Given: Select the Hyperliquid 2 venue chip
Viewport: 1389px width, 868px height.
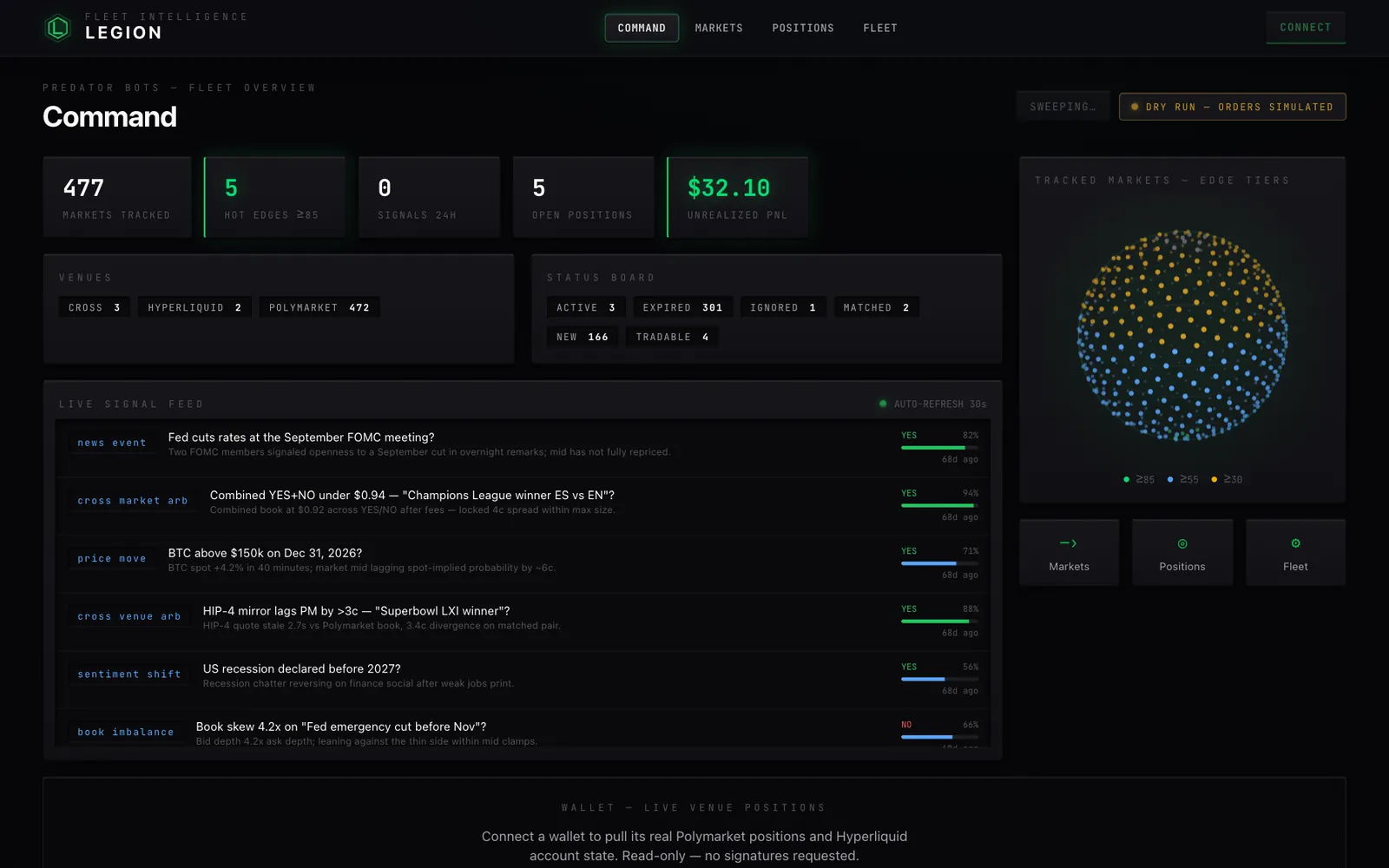Looking at the screenshot, I should point(194,307).
